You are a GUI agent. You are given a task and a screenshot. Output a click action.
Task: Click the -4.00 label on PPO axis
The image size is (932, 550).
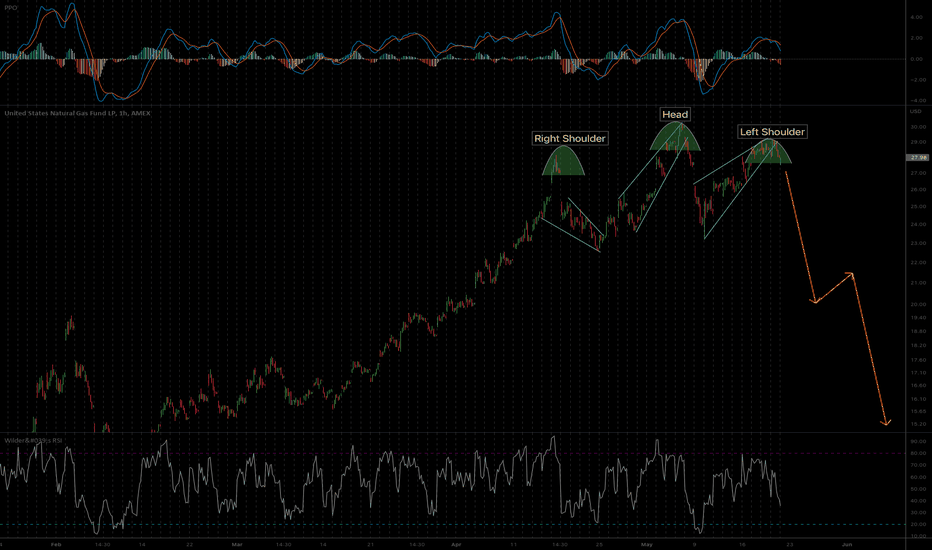click(917, 100)
